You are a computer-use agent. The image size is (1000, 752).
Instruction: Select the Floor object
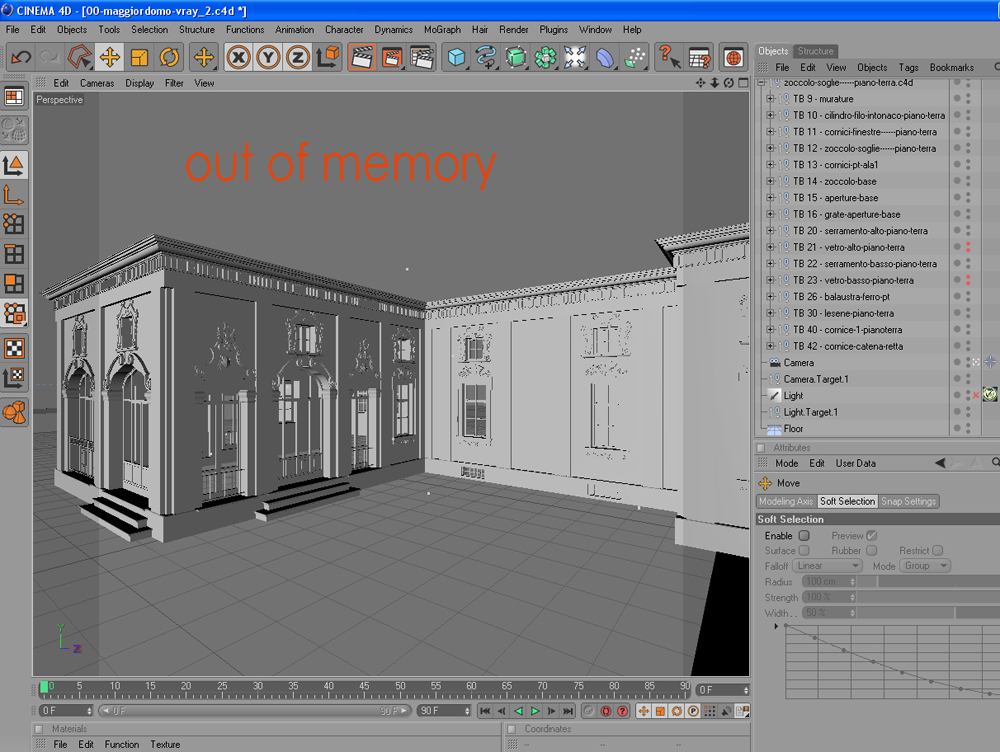pos(793,429)
